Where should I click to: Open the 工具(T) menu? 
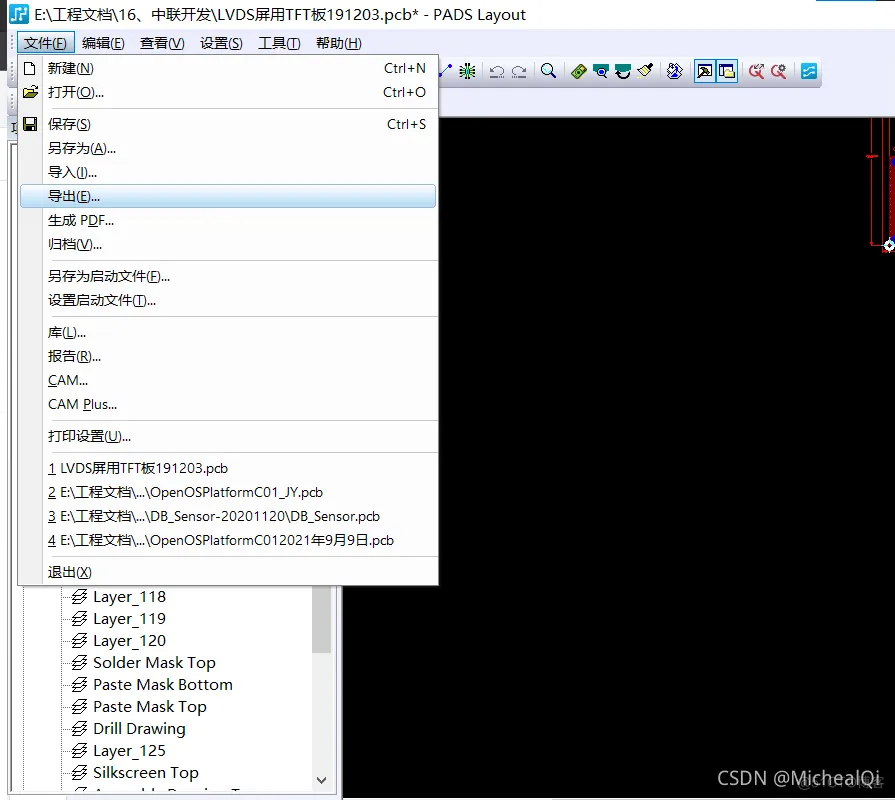[x=279, y=43]
